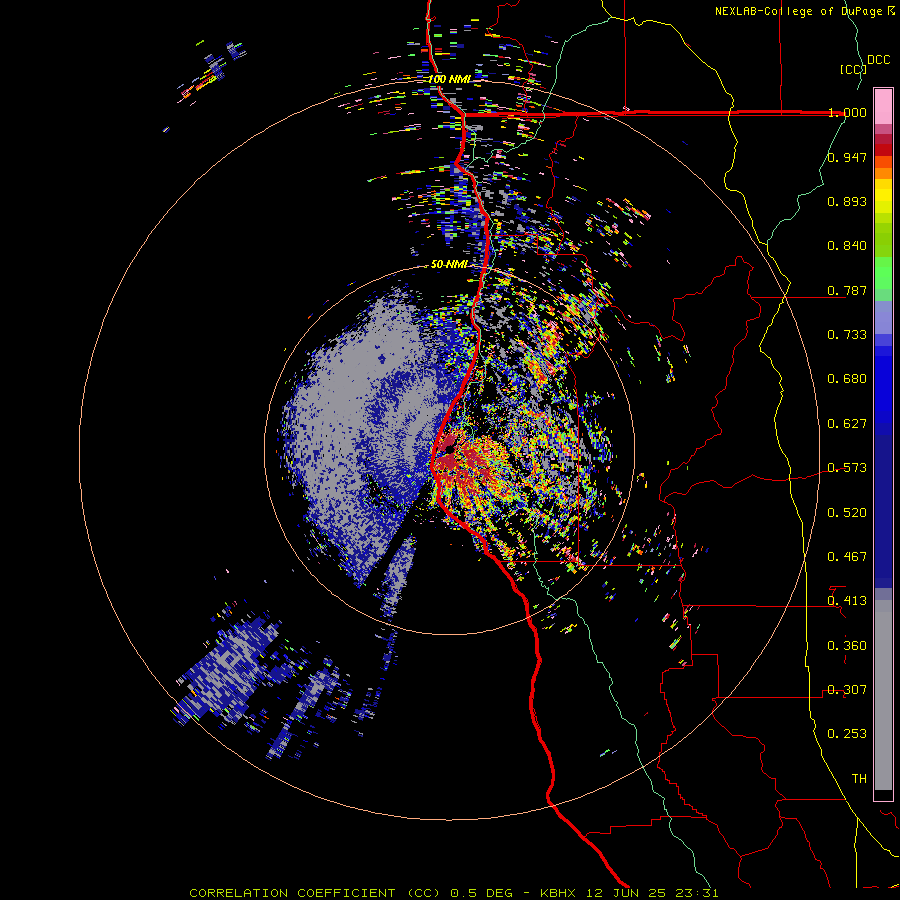The width and height of the screenshot is (900, 900).
Task: Click the 100 NMI range ring label
Action: pos(449,79)
